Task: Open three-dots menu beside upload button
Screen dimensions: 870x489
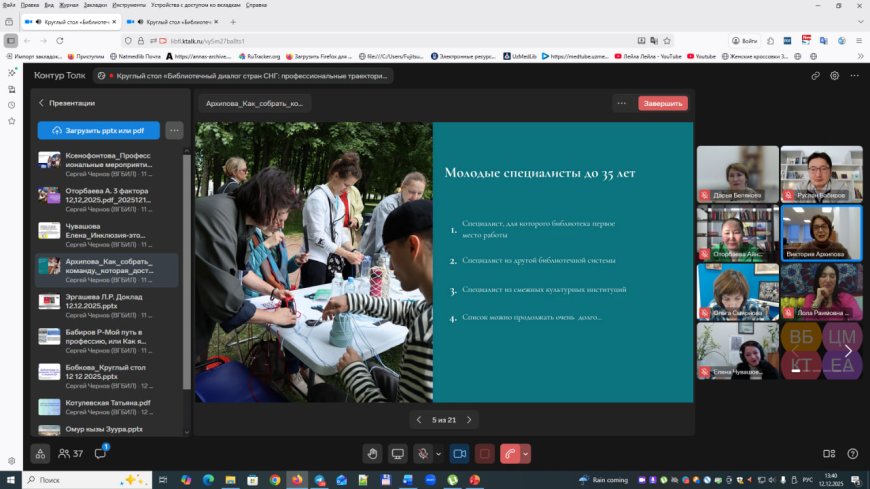Action: click(174, 130)
